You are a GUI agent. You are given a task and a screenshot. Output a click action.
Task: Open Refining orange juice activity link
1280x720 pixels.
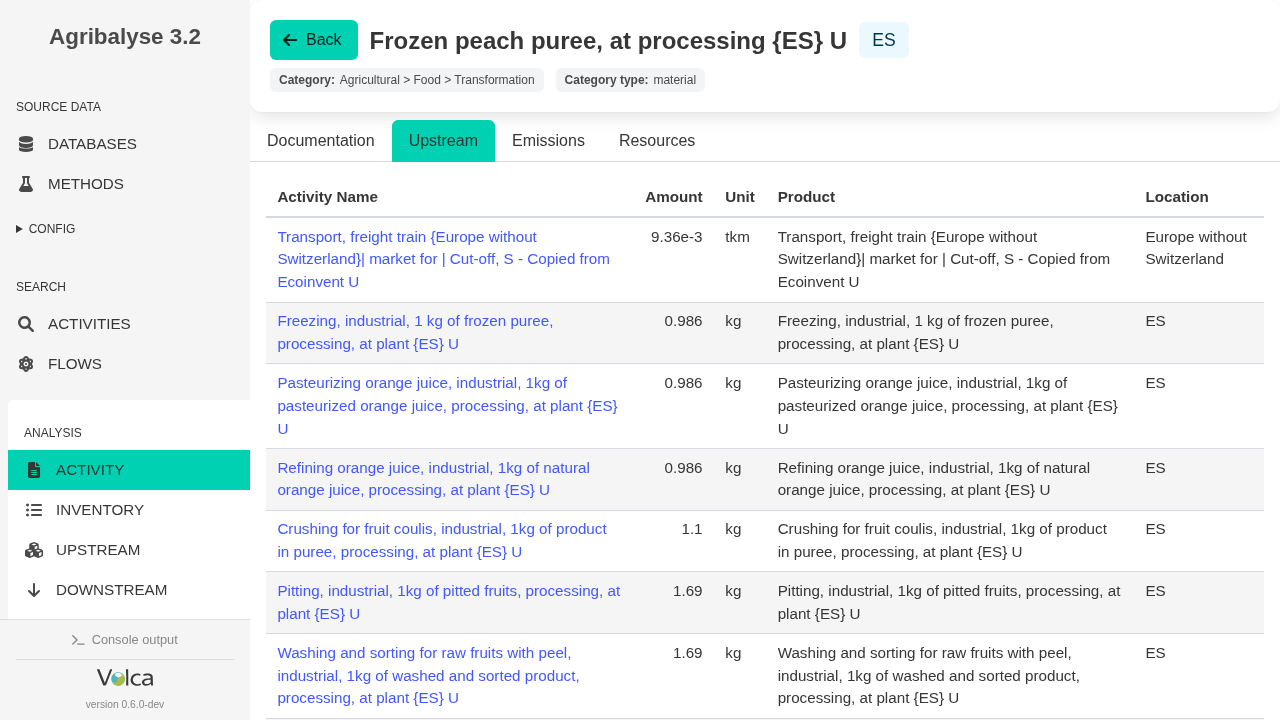point(433,479)
